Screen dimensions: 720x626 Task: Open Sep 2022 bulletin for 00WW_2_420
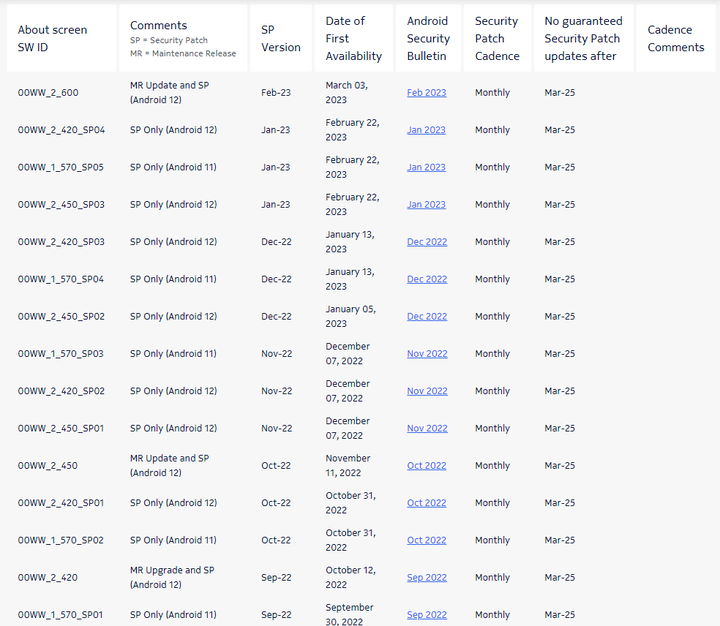pos(427,577)
